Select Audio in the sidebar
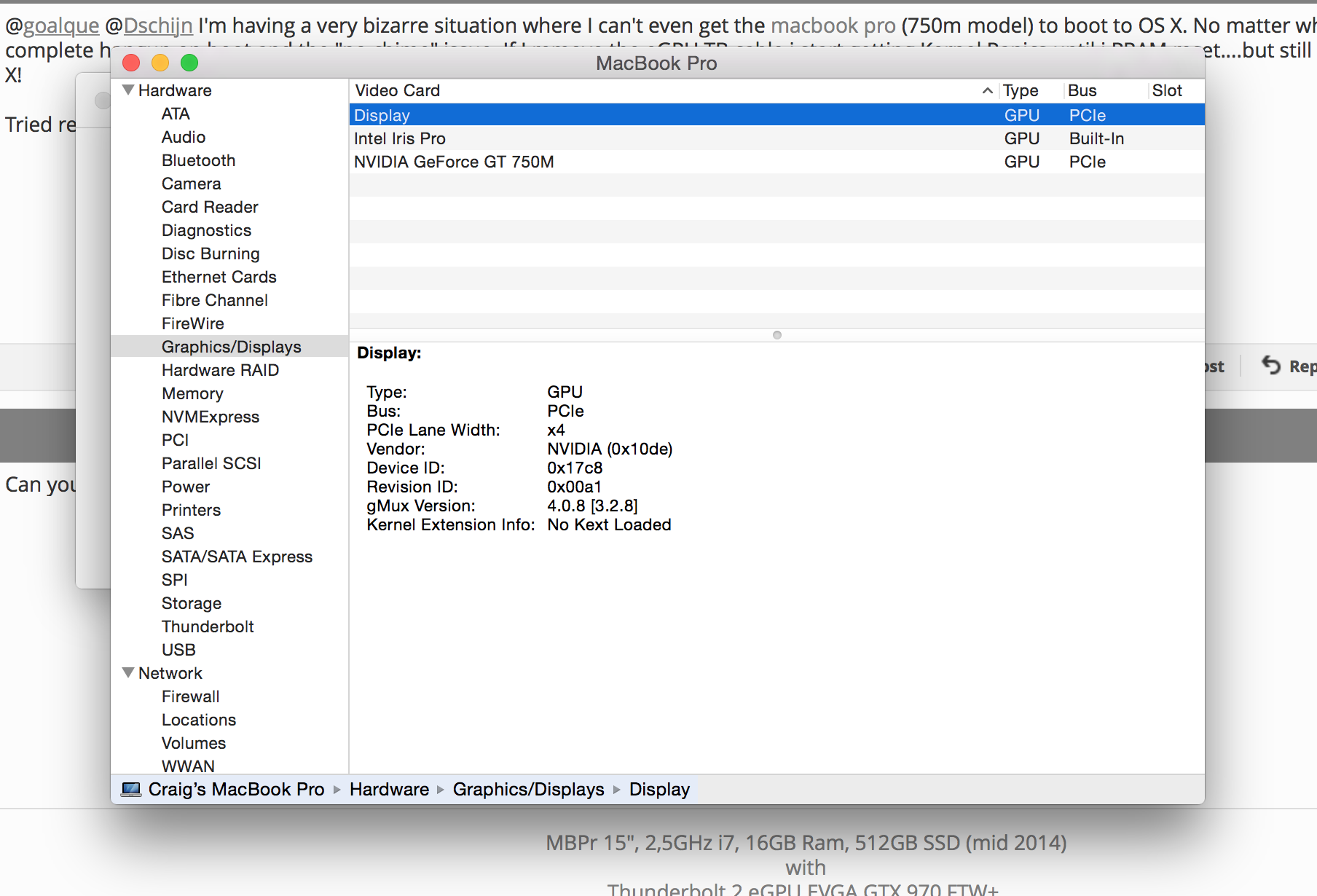Image resolution: width=1317 pixels, height=896 pixels. pyautogui.click(x=184, y=137)
